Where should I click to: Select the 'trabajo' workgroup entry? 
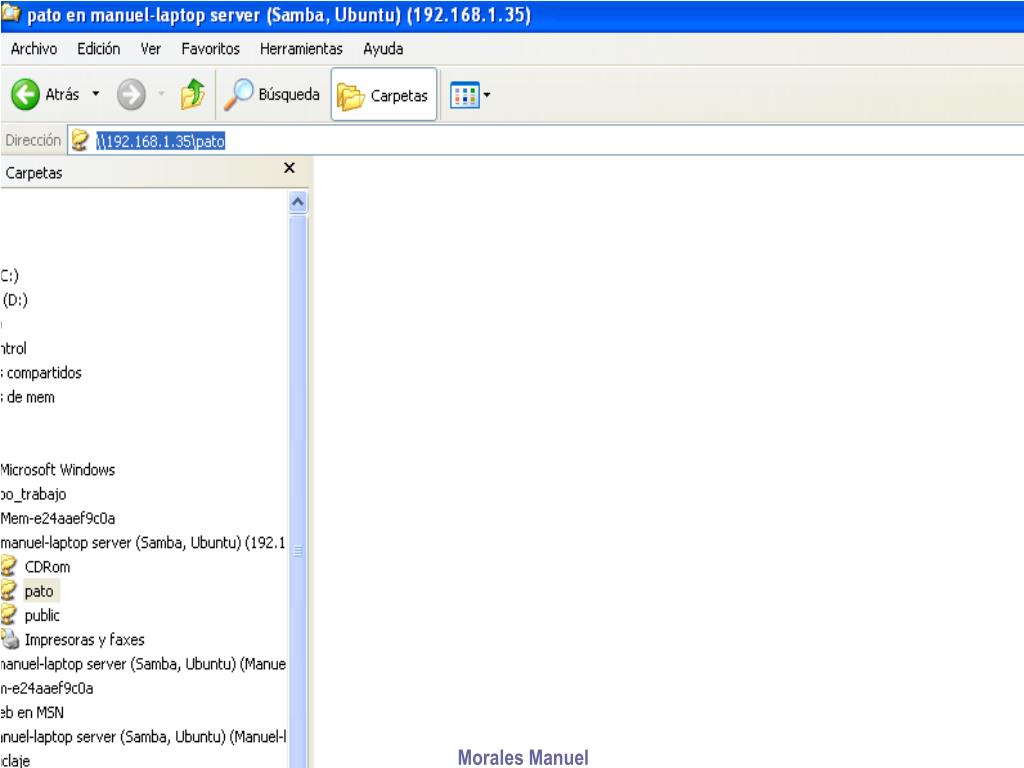(x=33, y=494)
